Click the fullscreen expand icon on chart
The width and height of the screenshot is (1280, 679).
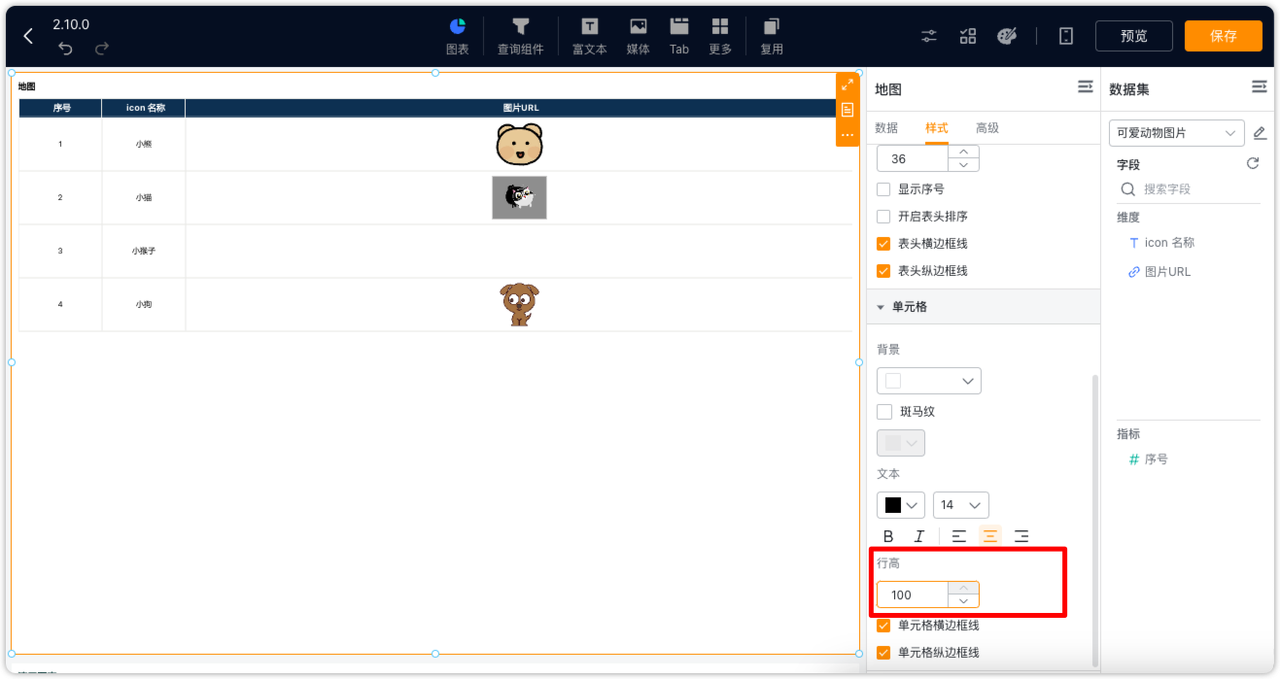pos(847,84)
